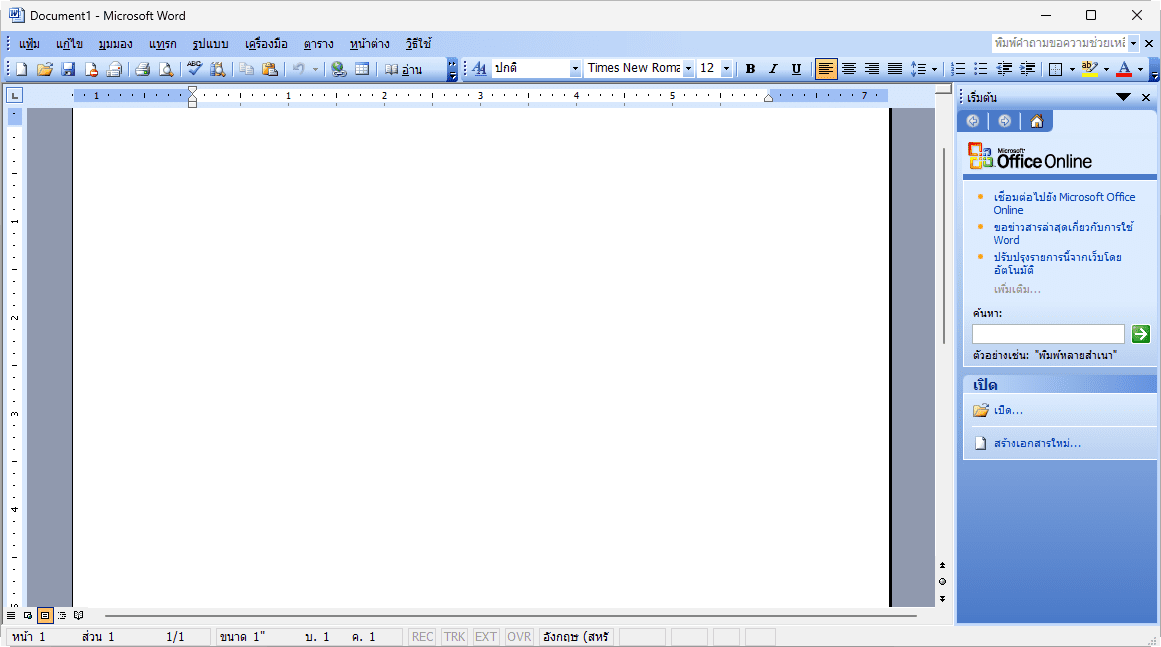Open the เครื่องมือ menu
The height and width of the screenshot is (647, 1161).
(x=266, y=44)
